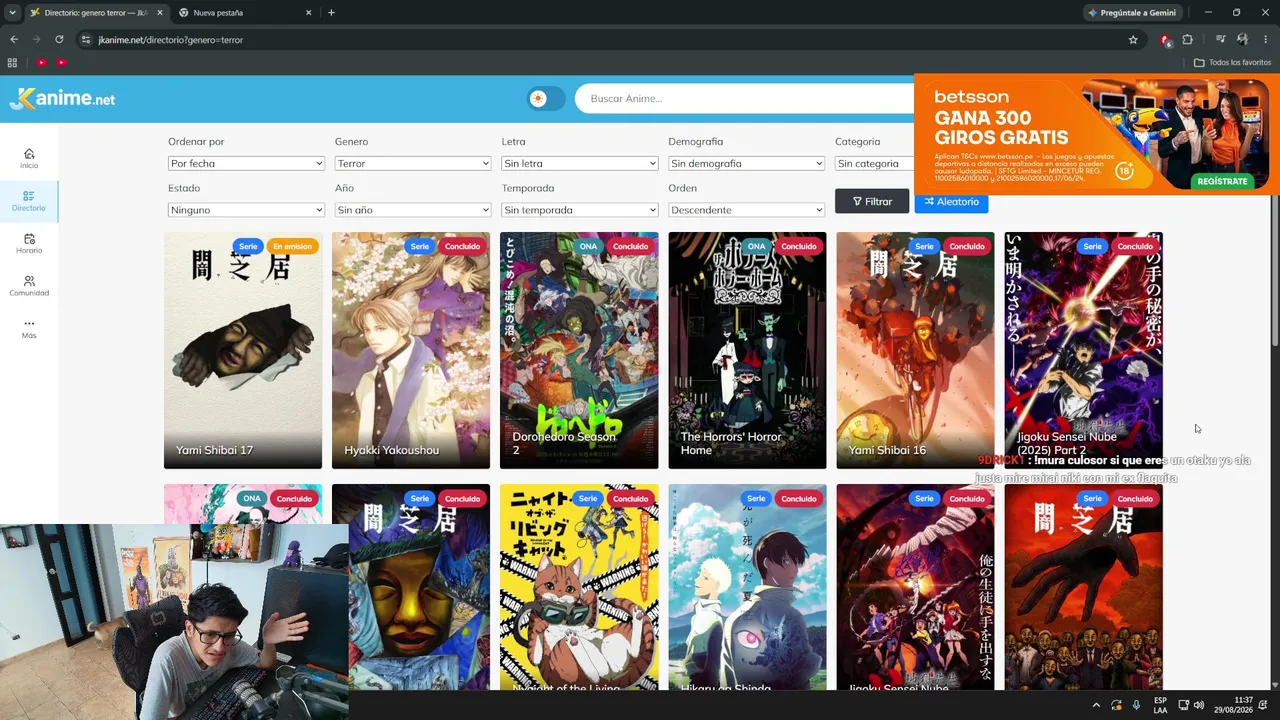
Task: Open the apps grid in bookmarks bar
Action: 12,62
